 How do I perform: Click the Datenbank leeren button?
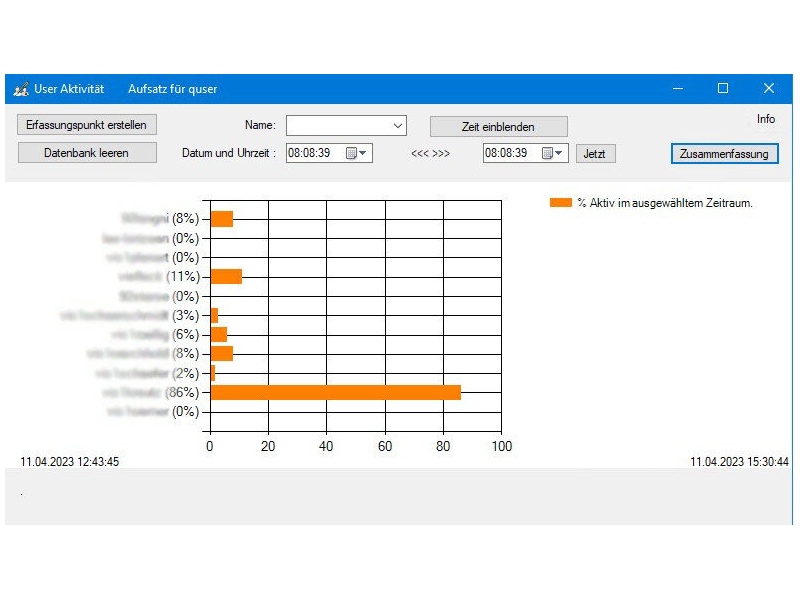(x=86, y=152)
